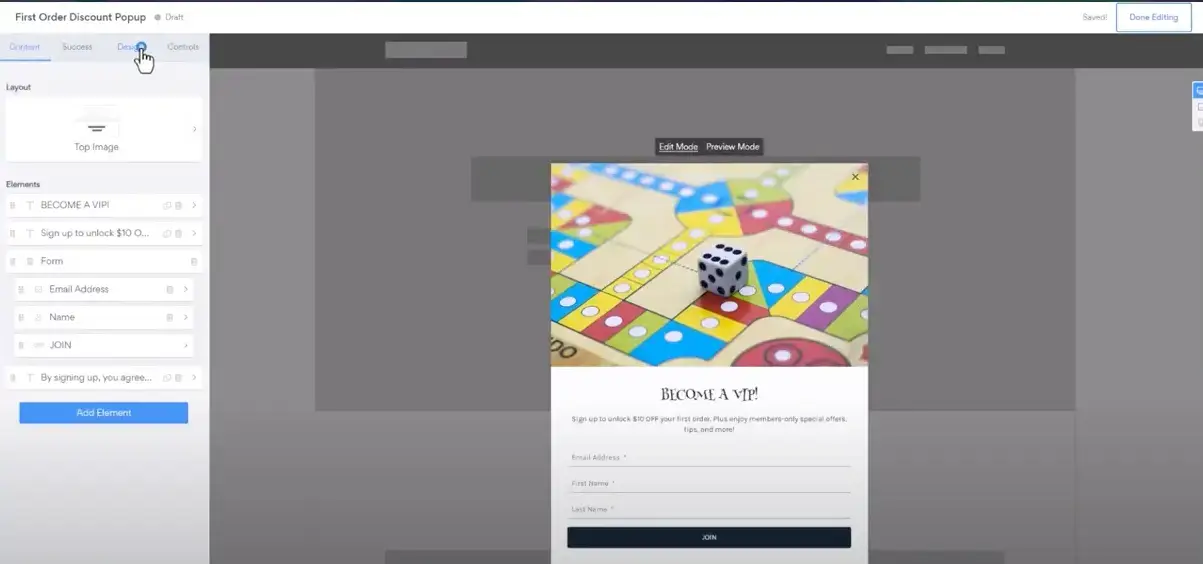
Task: Select Edit Mode above the popup
Action: tap(678, 147)
